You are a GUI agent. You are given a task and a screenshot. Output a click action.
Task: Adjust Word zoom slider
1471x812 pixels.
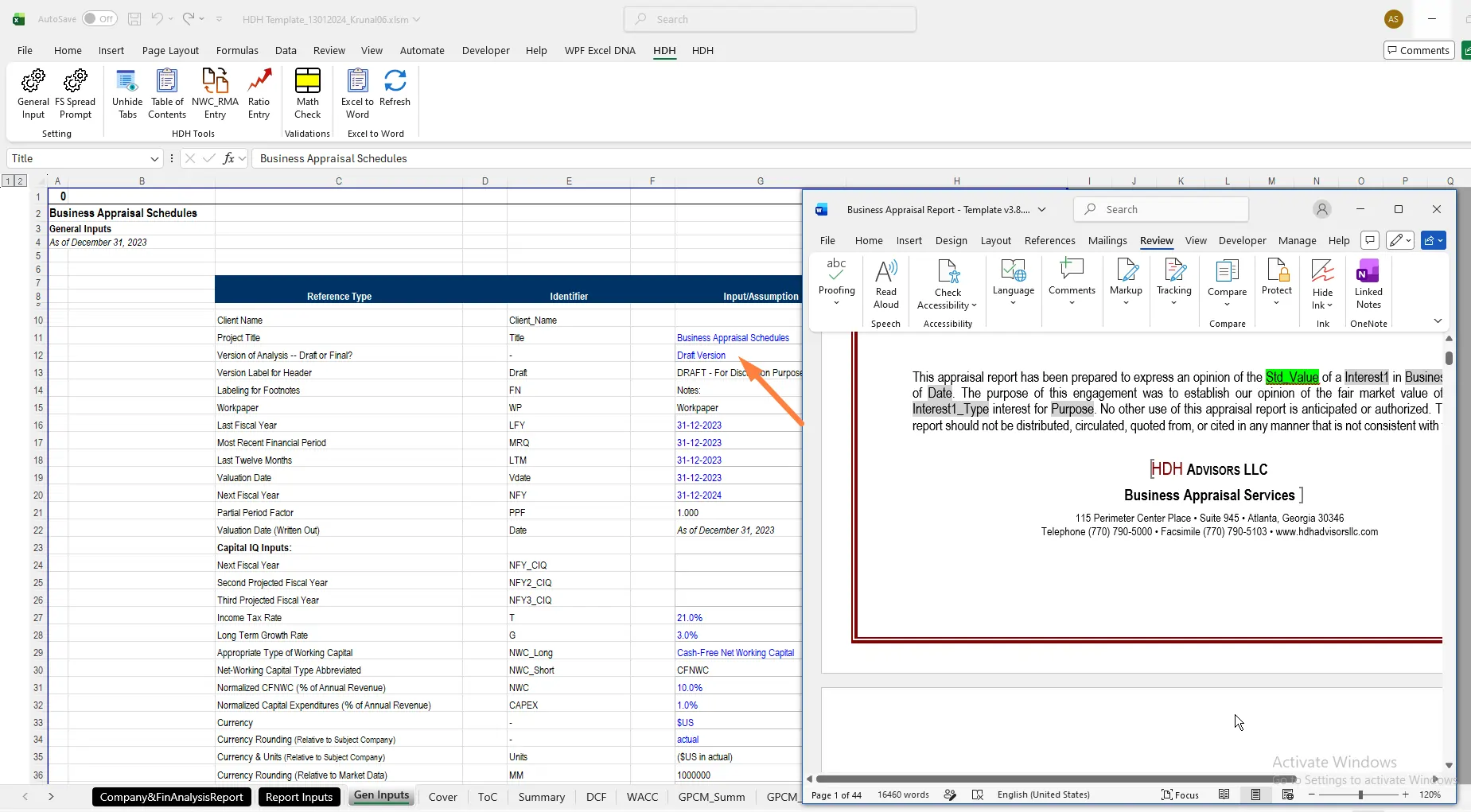tap(1360, 795)
